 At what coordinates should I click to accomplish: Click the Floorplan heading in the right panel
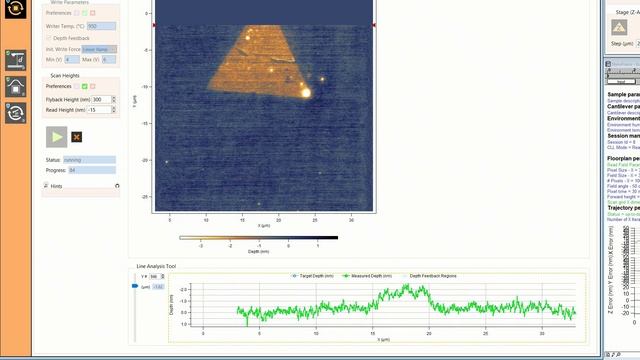pos(623,158)
